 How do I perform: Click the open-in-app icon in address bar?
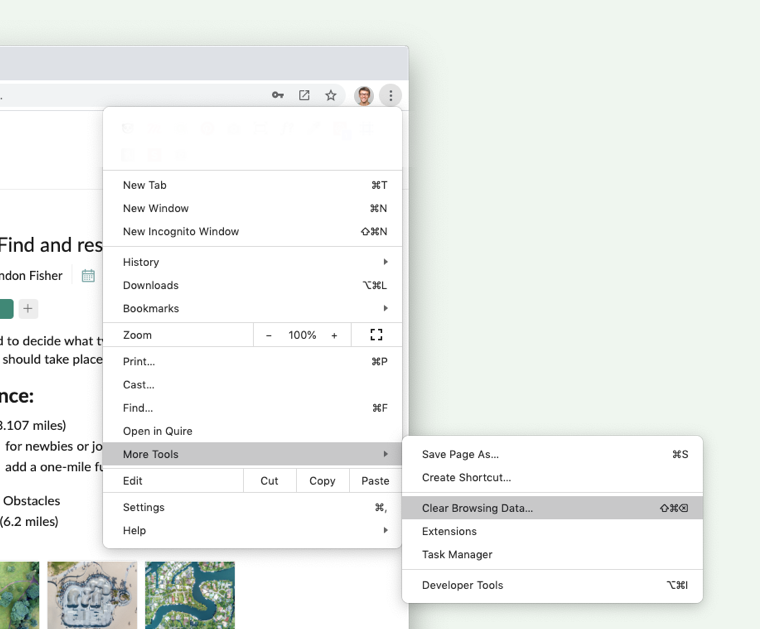point(304,95)
